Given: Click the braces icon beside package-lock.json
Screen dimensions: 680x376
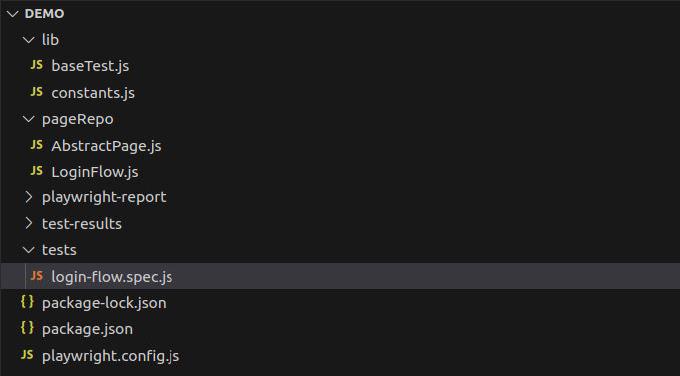Looking at the screenshot, I should (27, 302).
